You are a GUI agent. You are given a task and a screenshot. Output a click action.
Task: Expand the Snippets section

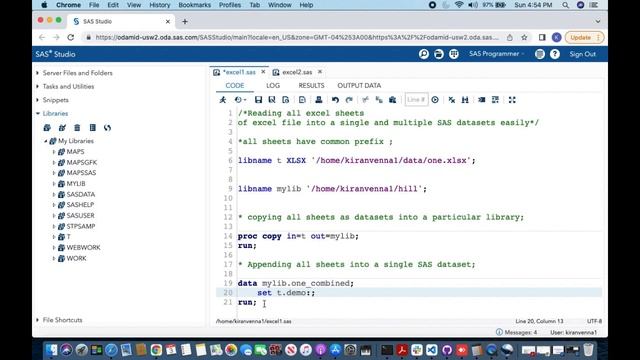tap(38, 100)
